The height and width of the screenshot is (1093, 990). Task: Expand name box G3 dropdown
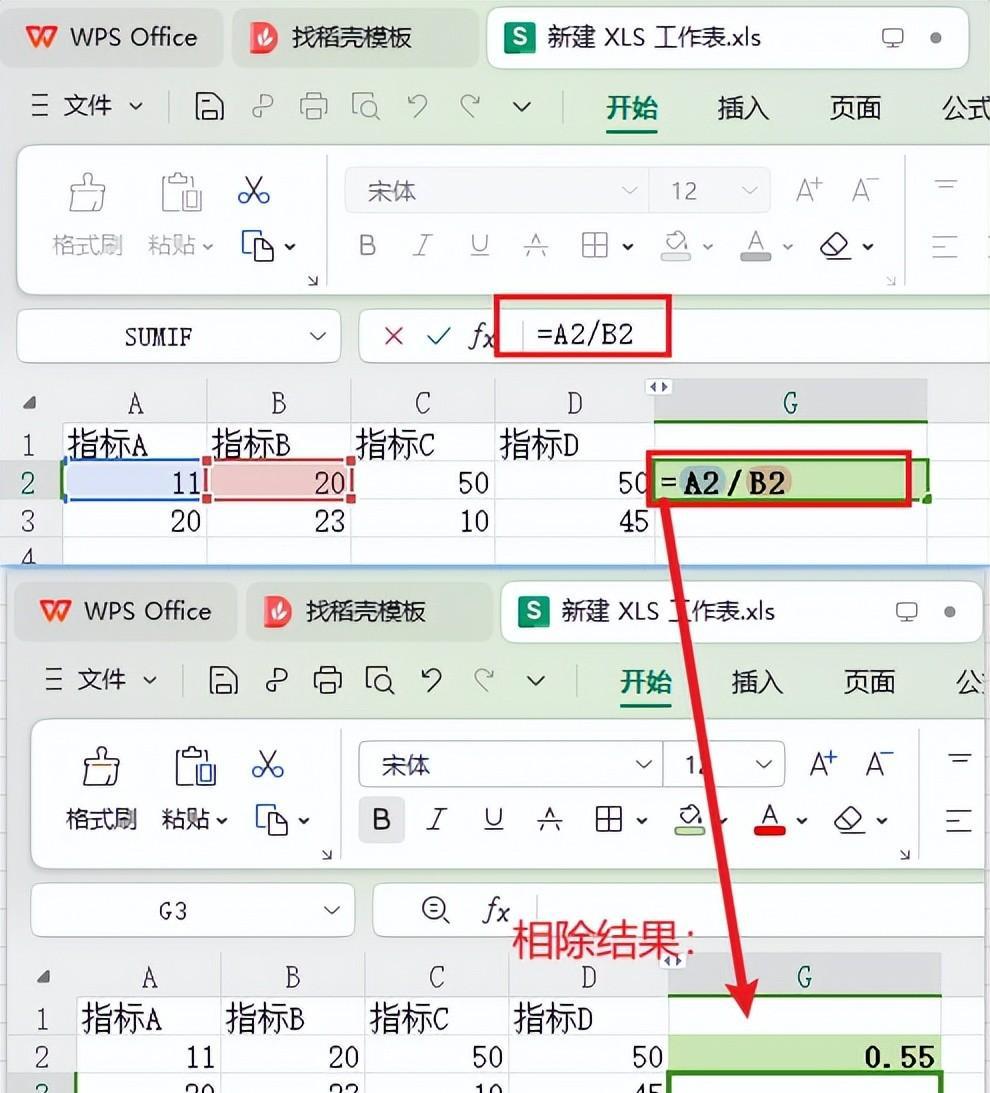[x=332, y=910]
